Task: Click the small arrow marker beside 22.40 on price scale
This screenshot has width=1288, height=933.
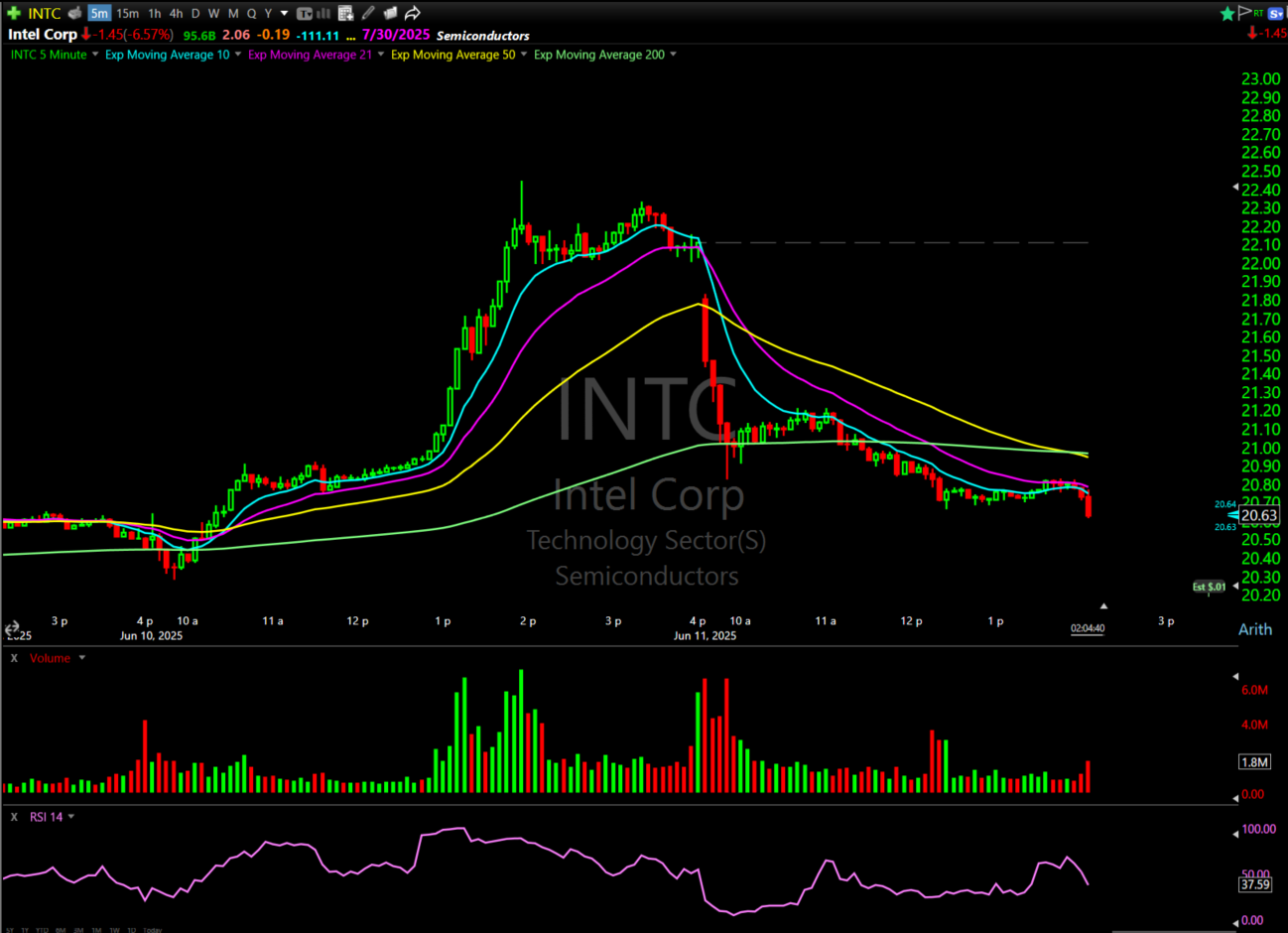Action: point(1235,187)
